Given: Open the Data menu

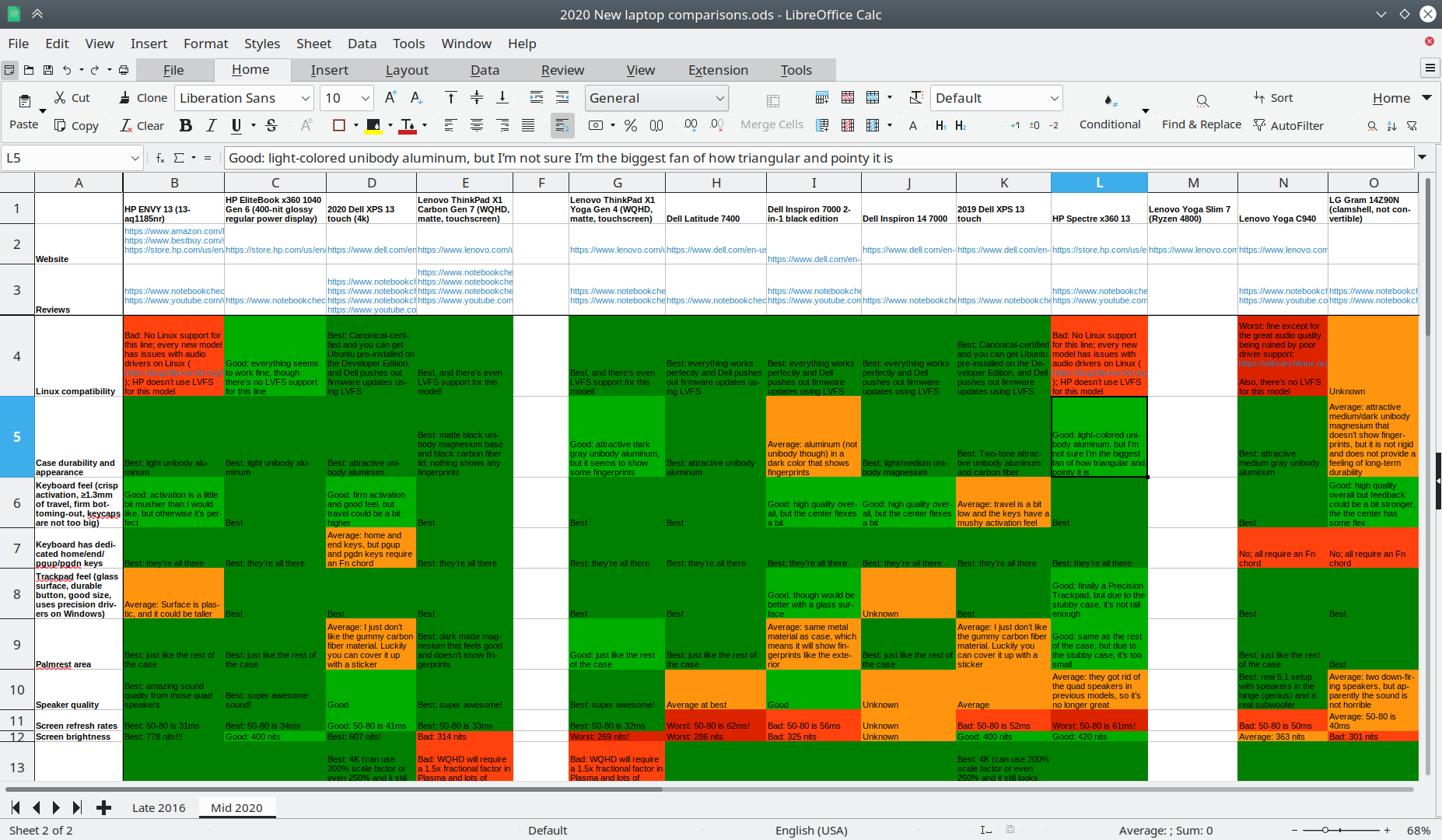Looking at the screenshot, I should click(x=362, y=44).
